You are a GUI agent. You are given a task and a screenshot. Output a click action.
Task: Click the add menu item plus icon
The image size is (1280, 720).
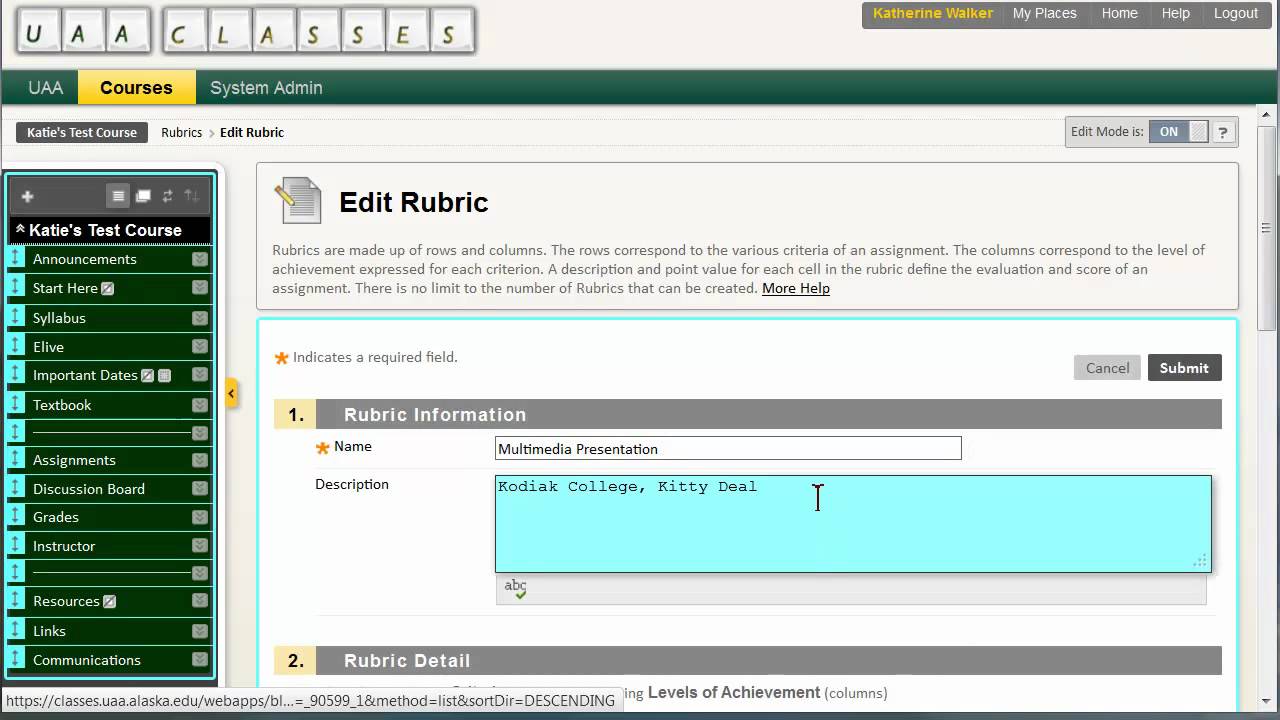[28, 197]
